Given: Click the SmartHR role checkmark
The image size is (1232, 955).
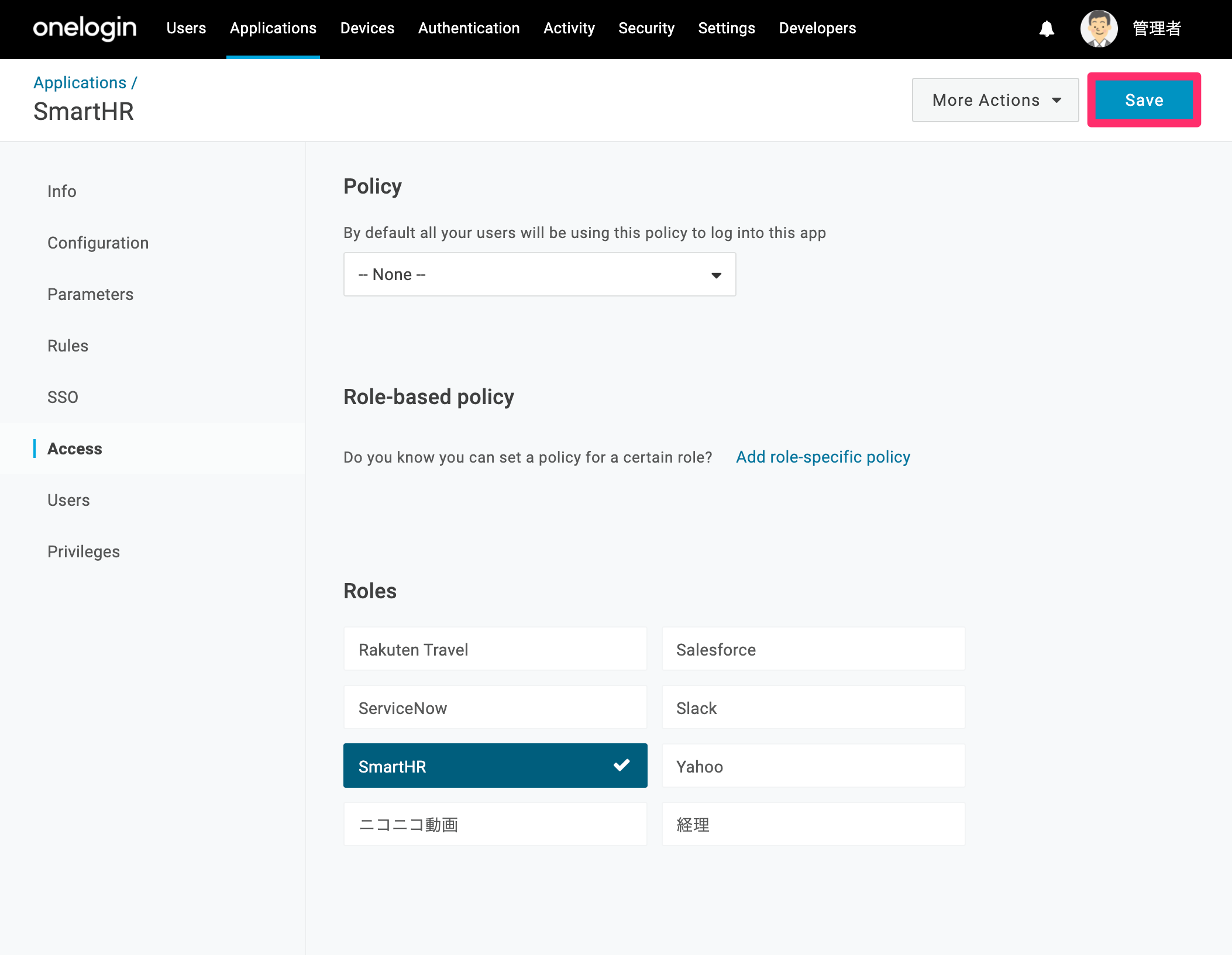Looking at the screenshot, I should point(621,765).
